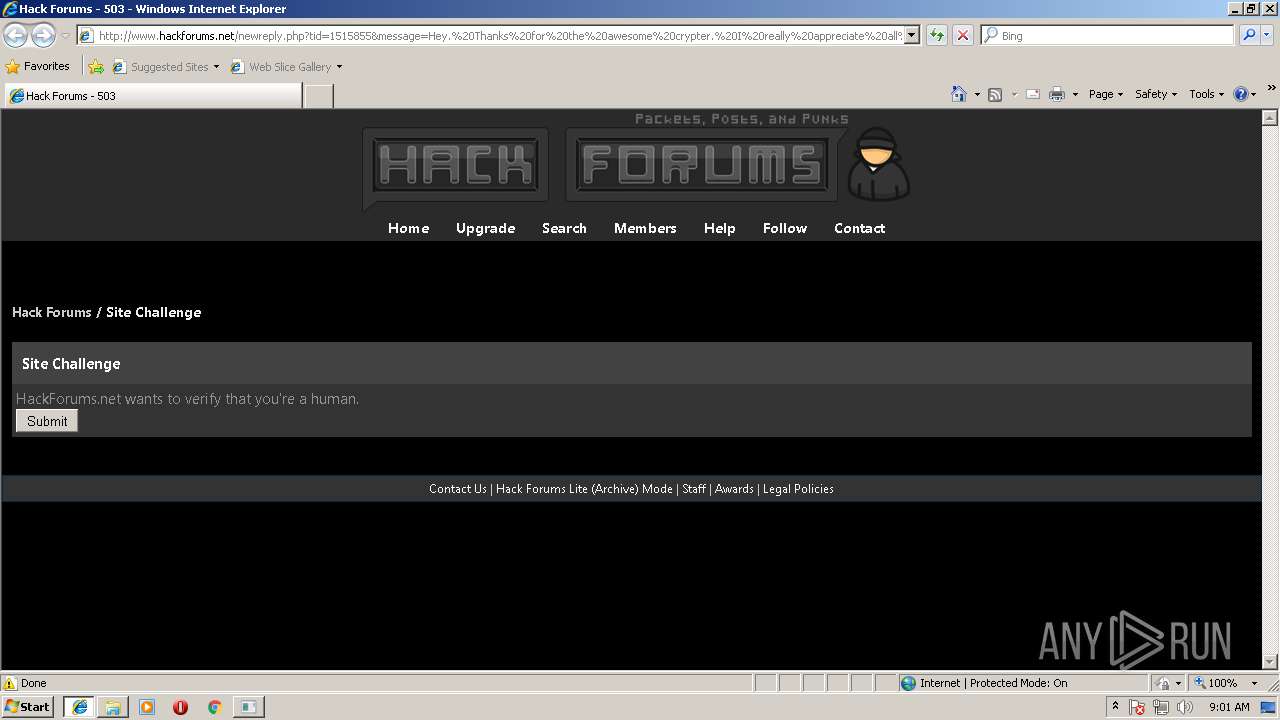Click the vertical scrollbar down arrow
1280x720 pixels.
click(1271, 661)
